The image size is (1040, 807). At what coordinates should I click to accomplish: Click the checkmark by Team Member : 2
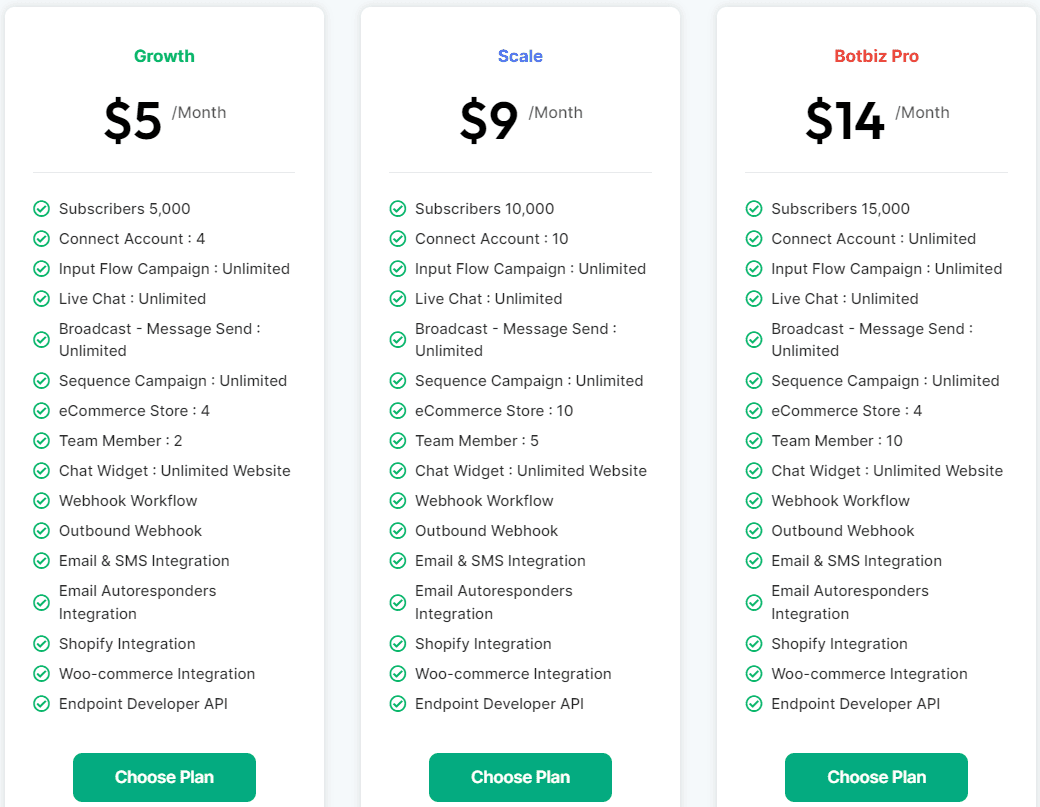(41, 440)
